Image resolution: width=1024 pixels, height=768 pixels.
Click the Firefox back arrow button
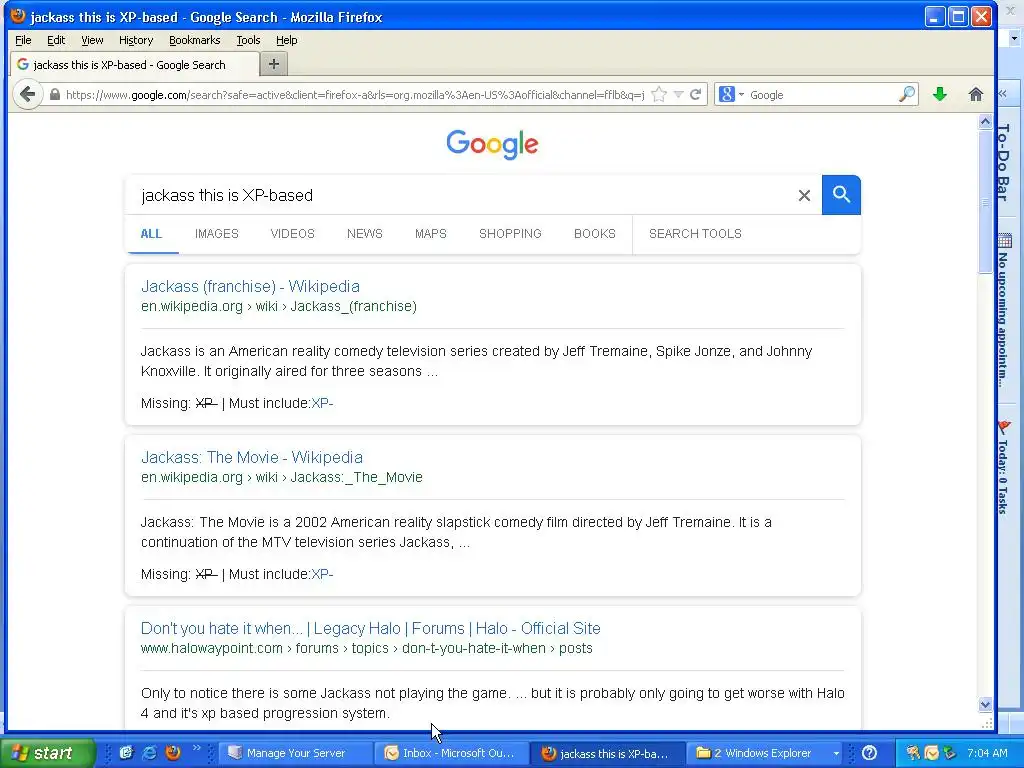[27, 95]
